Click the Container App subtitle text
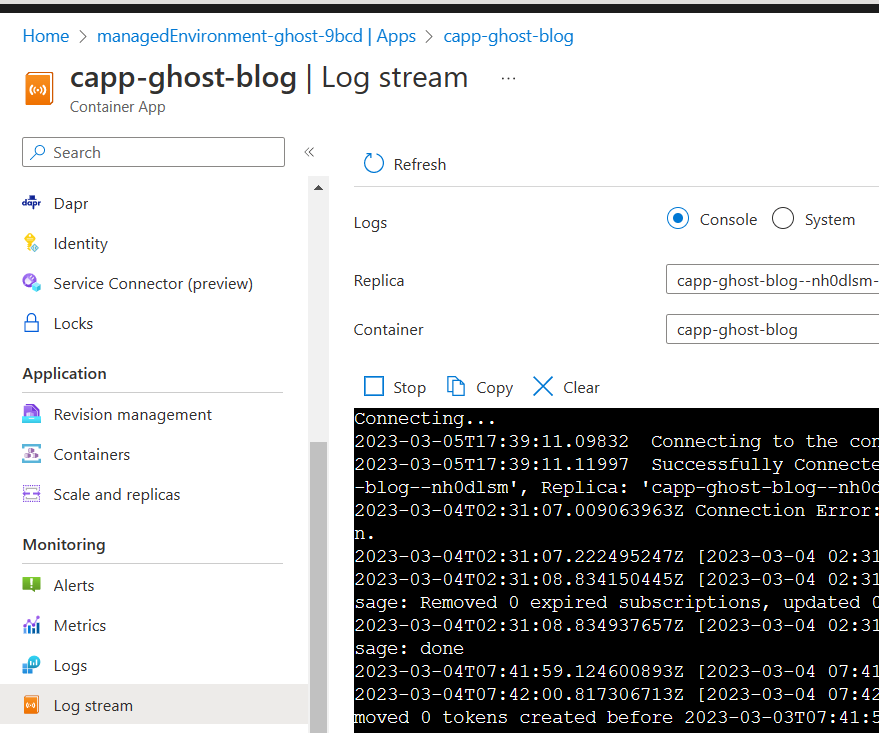879x733 pixels. (x=118, y=106)
